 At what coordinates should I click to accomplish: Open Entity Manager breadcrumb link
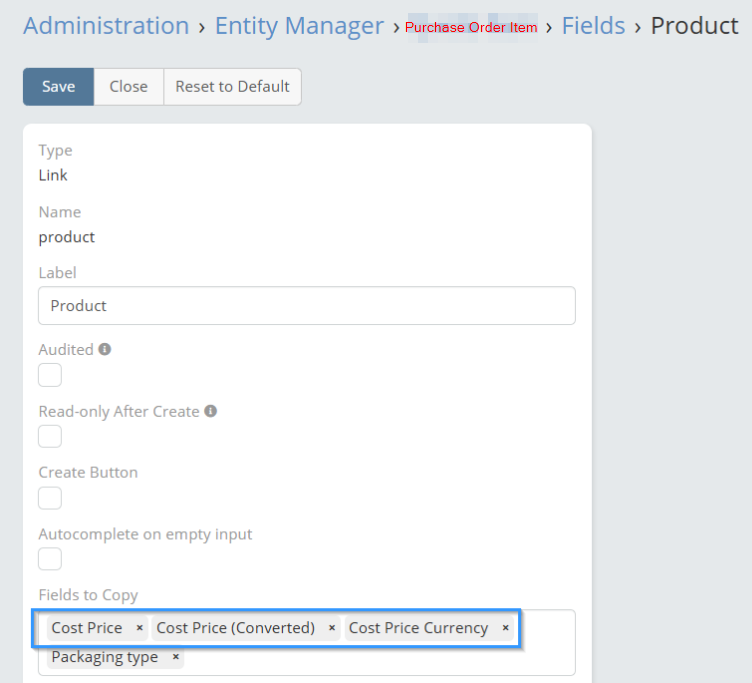point(299,26)
